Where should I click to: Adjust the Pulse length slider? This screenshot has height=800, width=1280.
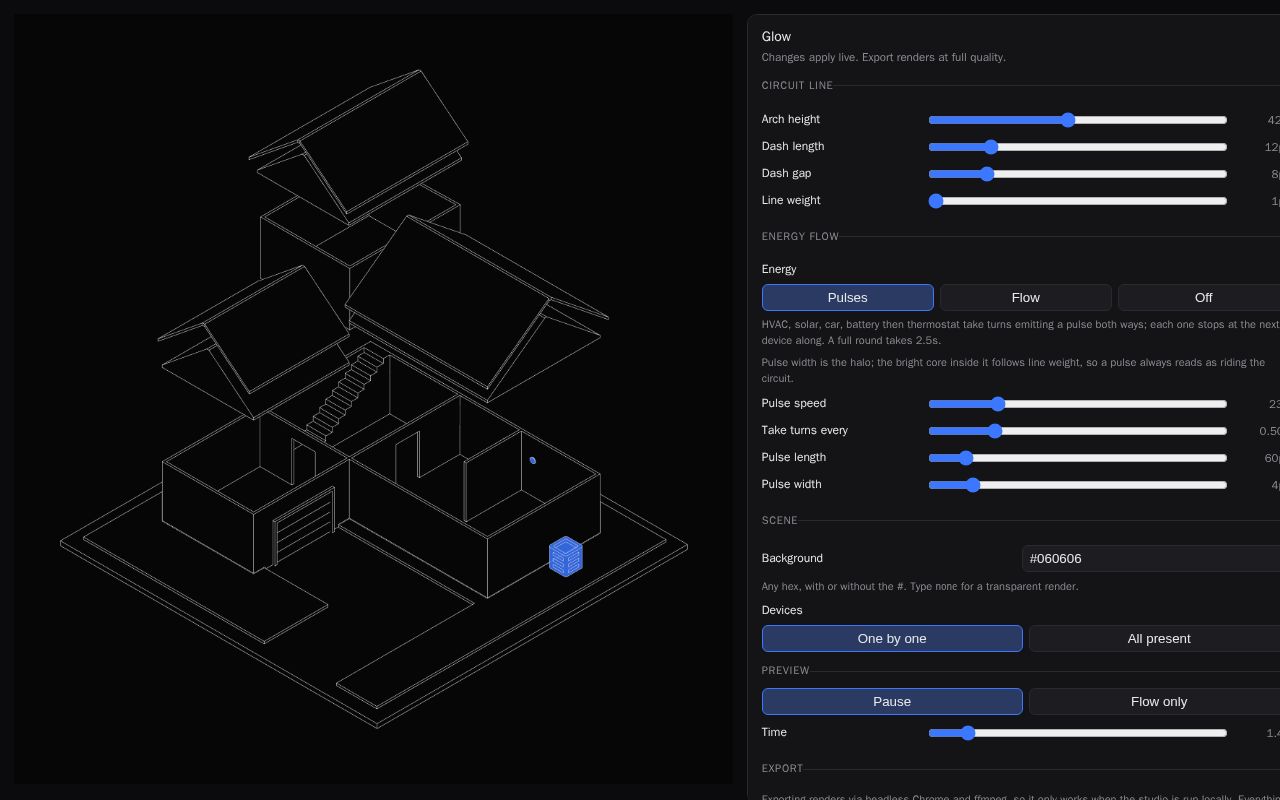click(1078, 458)
